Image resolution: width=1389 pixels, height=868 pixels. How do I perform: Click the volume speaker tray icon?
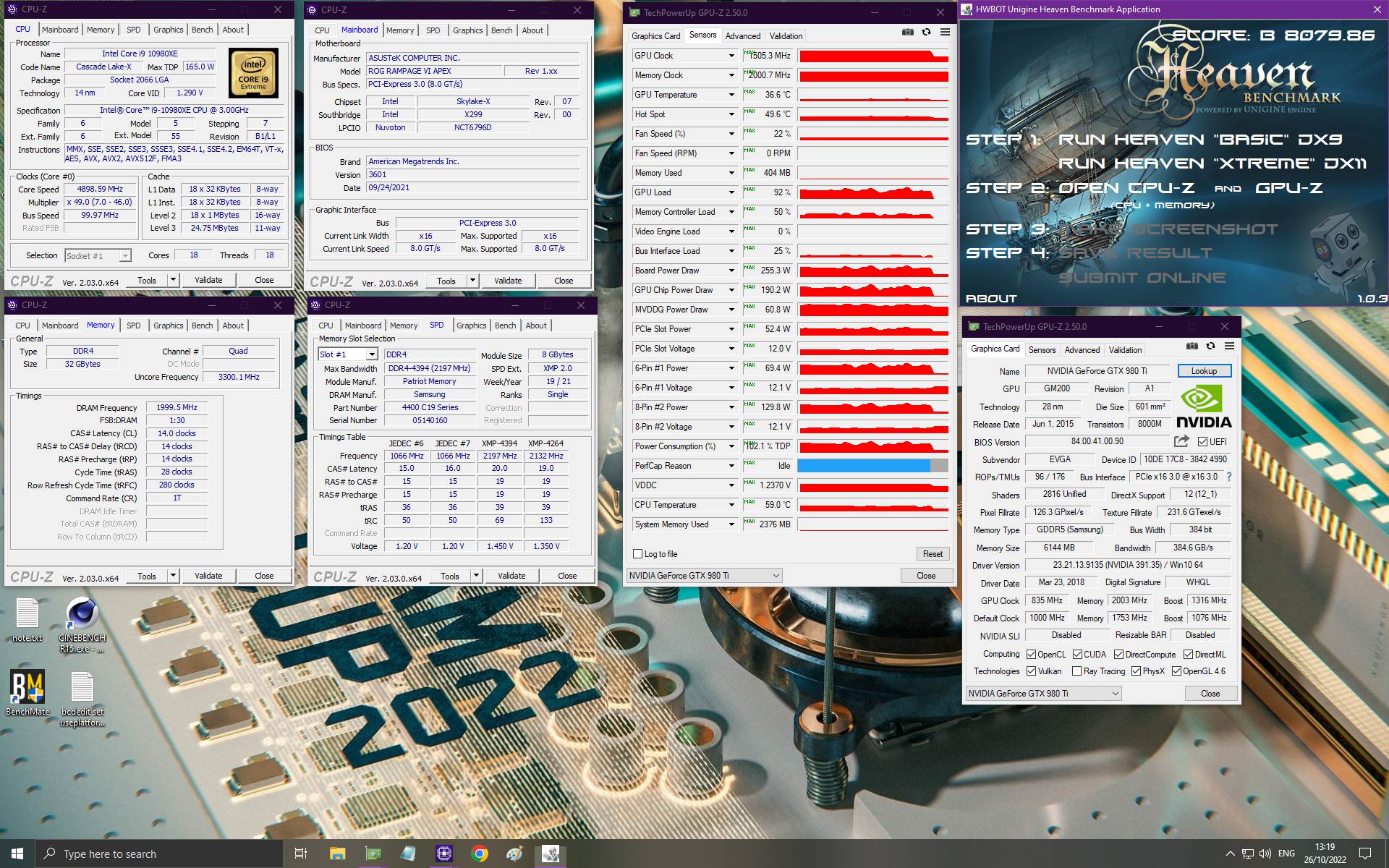(x=1265, y=854)
